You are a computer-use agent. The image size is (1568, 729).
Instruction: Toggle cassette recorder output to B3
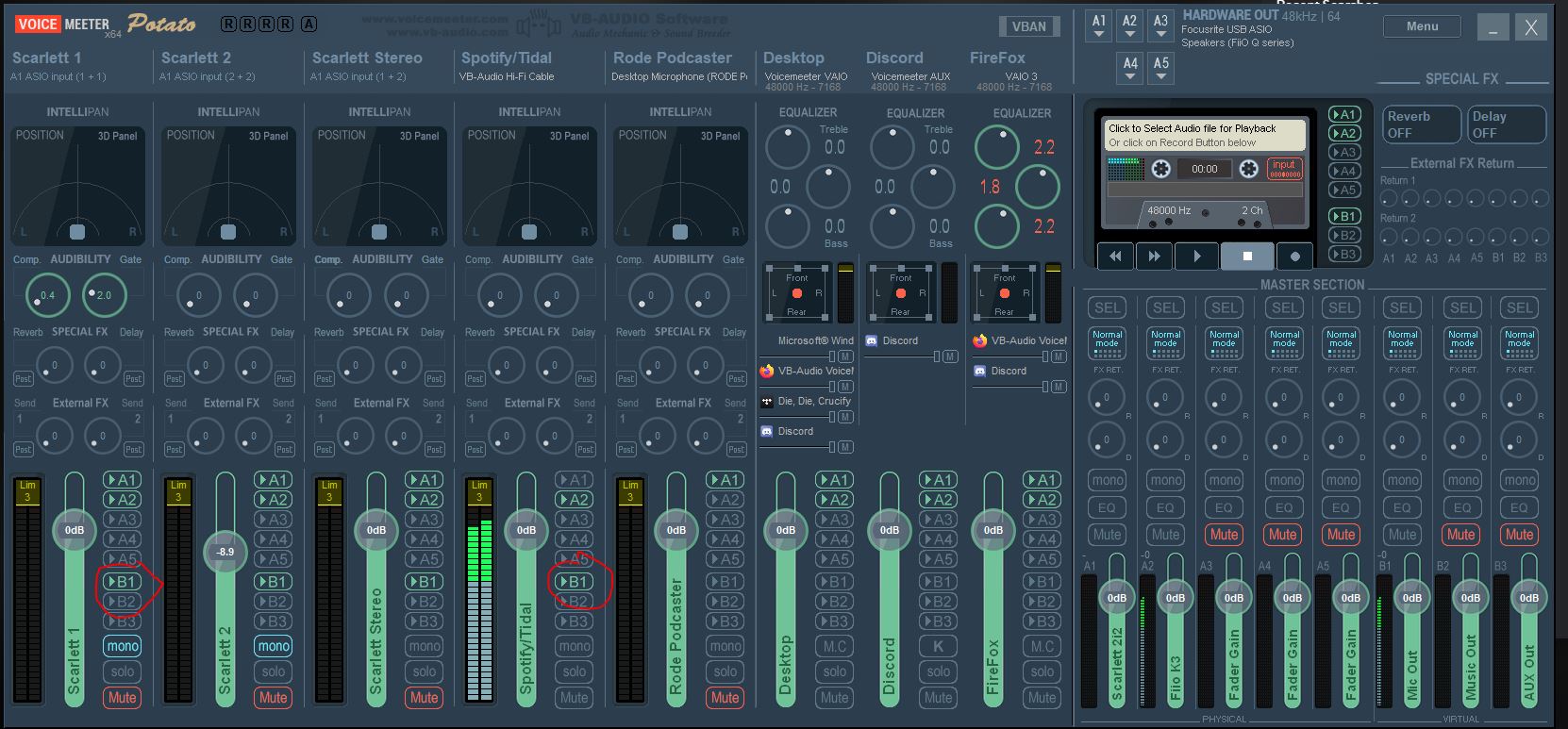(1343, 254)
